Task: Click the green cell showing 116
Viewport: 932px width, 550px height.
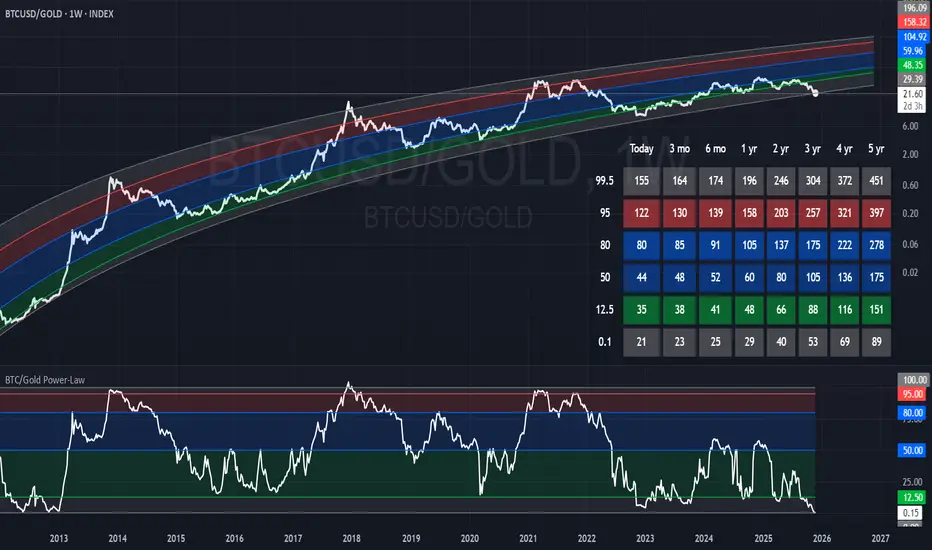Action: pos(845,310)
